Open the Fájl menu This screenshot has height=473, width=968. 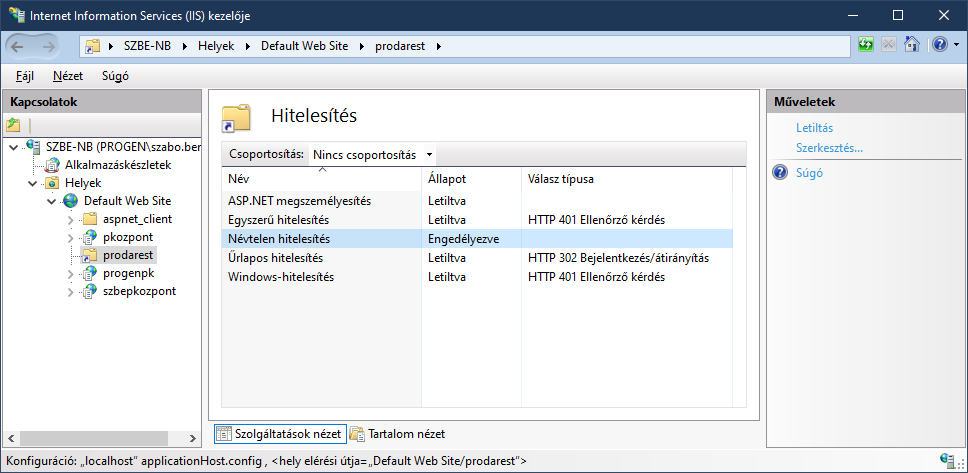(25, 76)
